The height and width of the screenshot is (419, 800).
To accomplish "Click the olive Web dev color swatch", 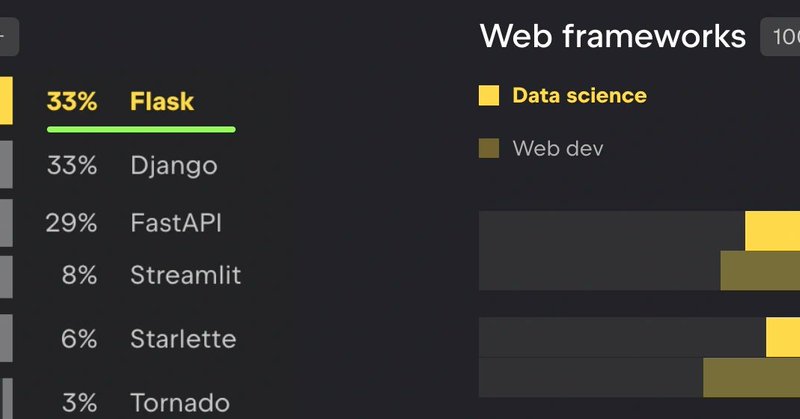I will [489, 149].
